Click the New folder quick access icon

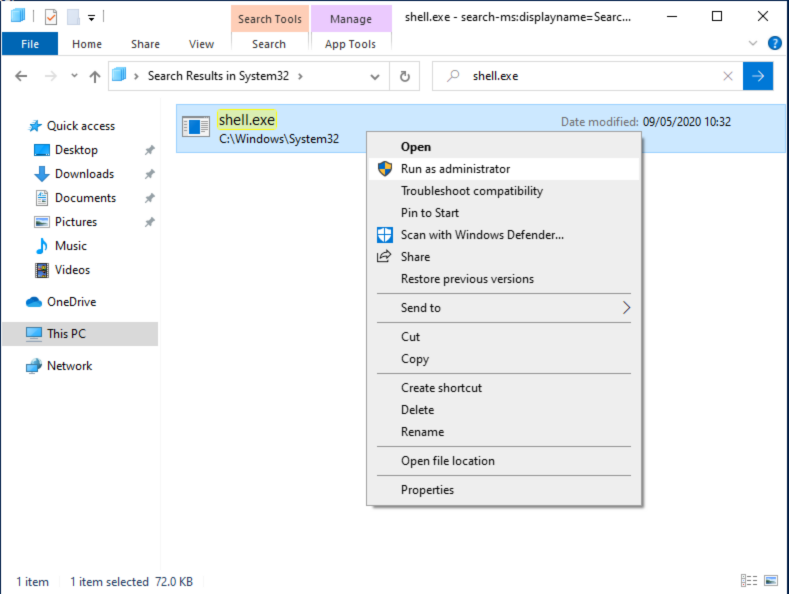point(73,17)
